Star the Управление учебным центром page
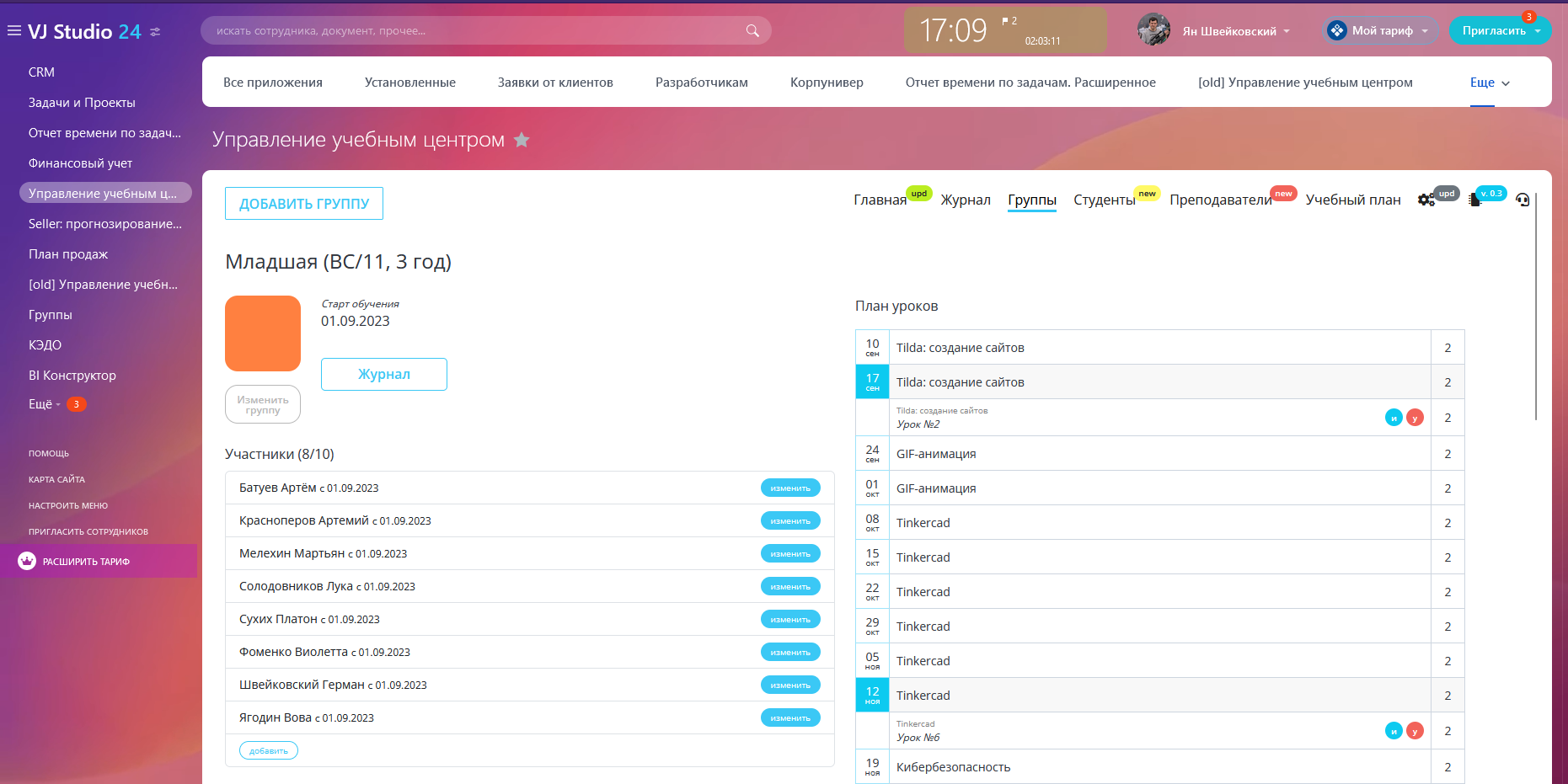1568x784 pixels. click(x=522, y=140)
